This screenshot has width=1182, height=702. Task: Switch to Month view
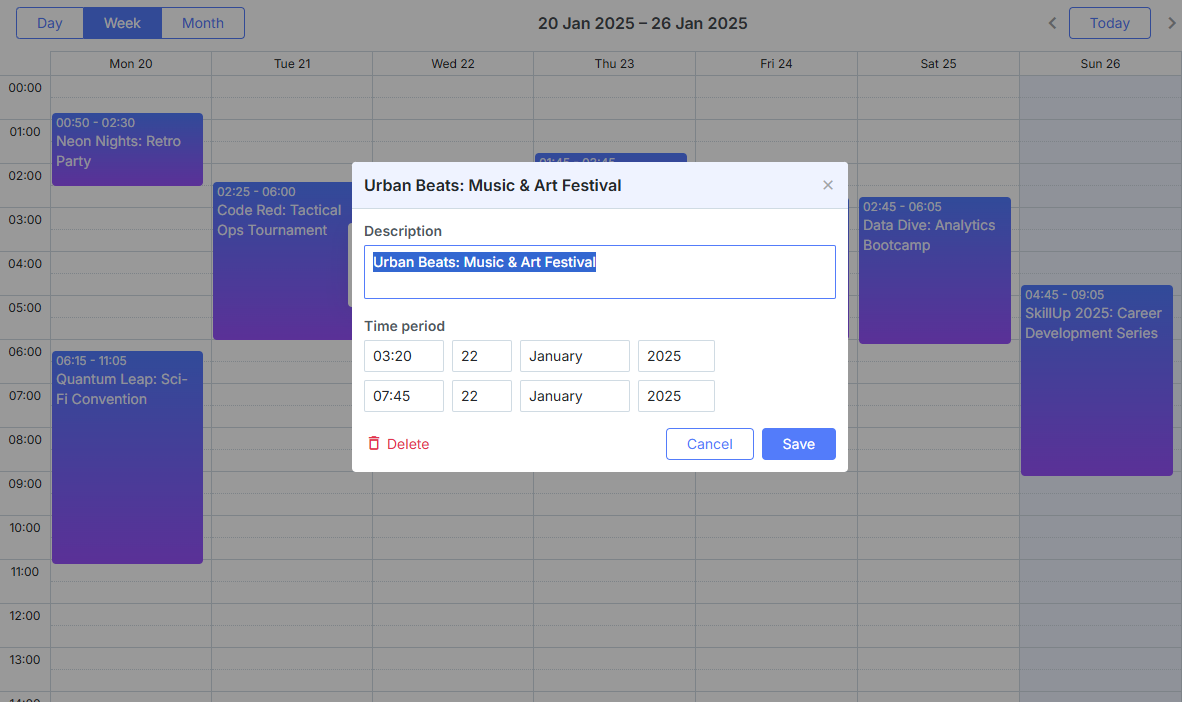[203, 23]
